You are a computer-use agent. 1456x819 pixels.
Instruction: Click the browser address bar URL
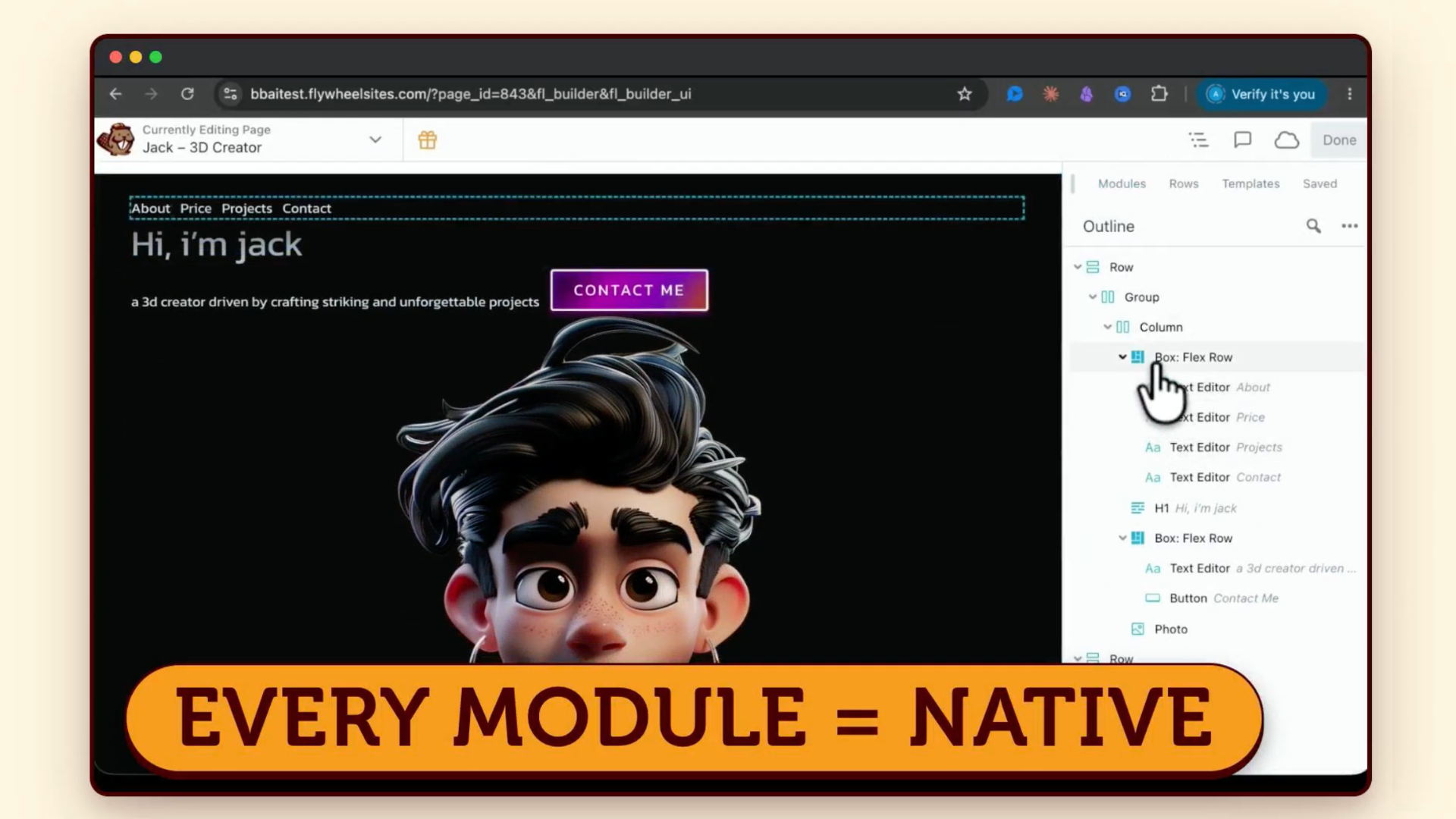[x=470, y=94]
